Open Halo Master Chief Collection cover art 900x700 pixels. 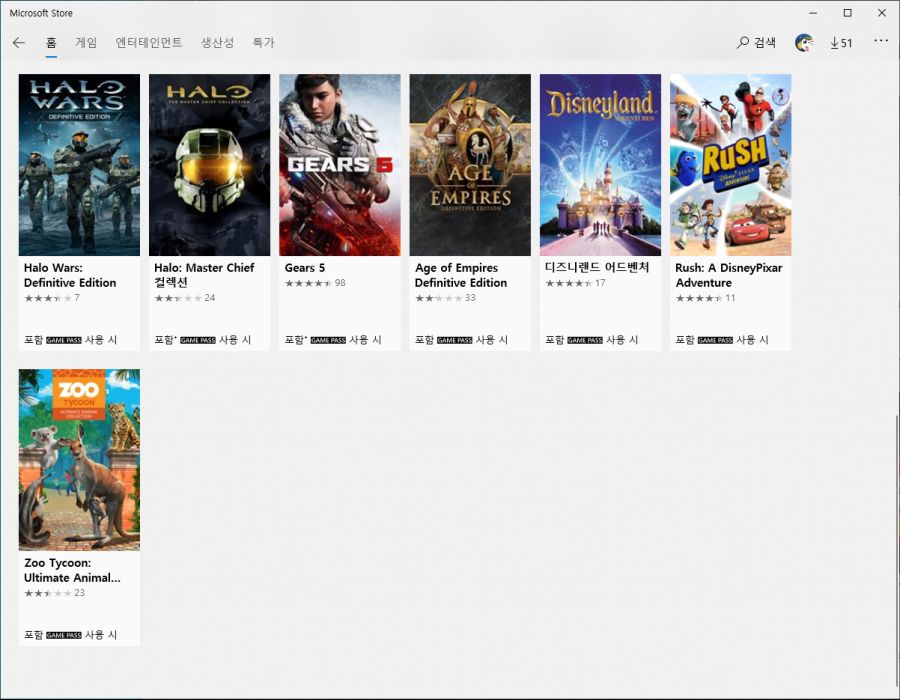pos(210,165)
